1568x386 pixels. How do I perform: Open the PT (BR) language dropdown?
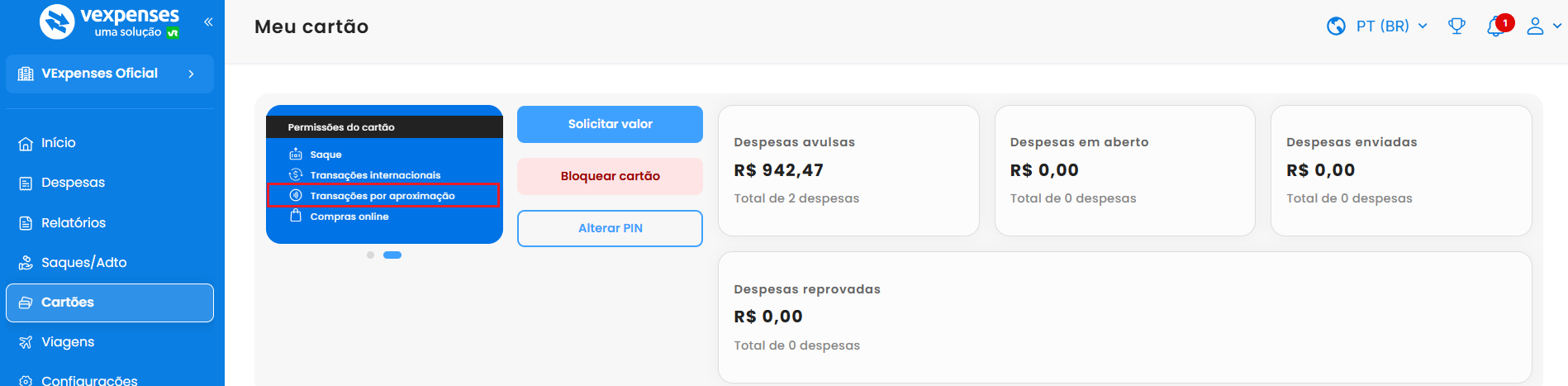click(1391, 26)
